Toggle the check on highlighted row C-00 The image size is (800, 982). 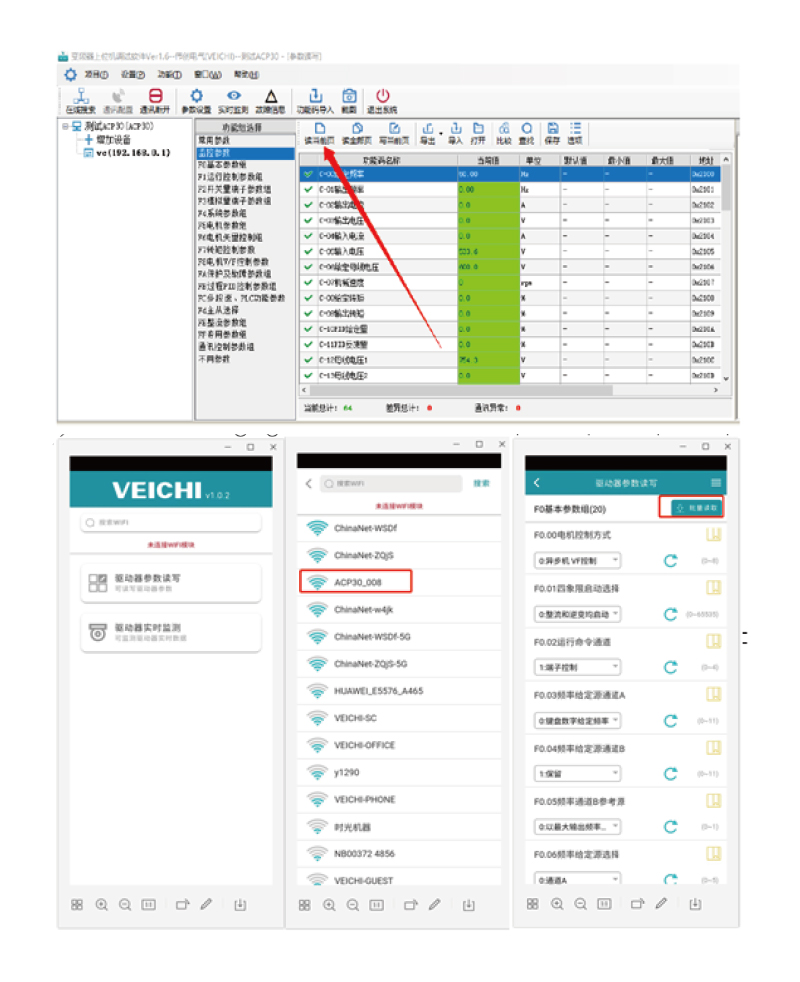tap(308, 174)
